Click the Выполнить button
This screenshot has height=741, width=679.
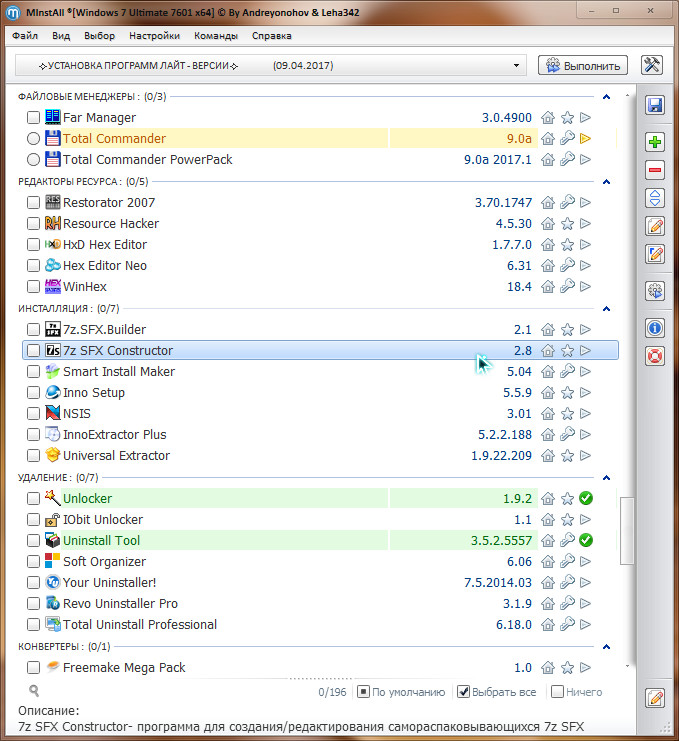[583, 65]
